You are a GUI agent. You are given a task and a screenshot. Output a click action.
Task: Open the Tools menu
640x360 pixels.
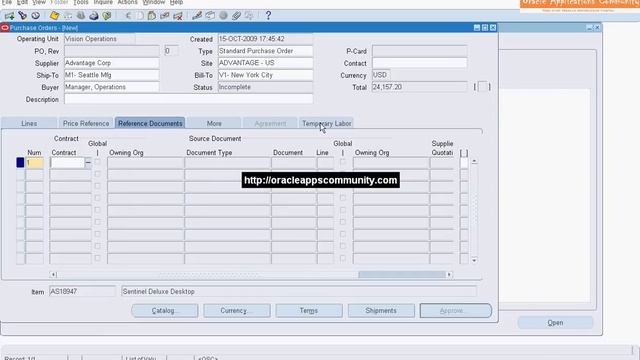pos(80,2)
